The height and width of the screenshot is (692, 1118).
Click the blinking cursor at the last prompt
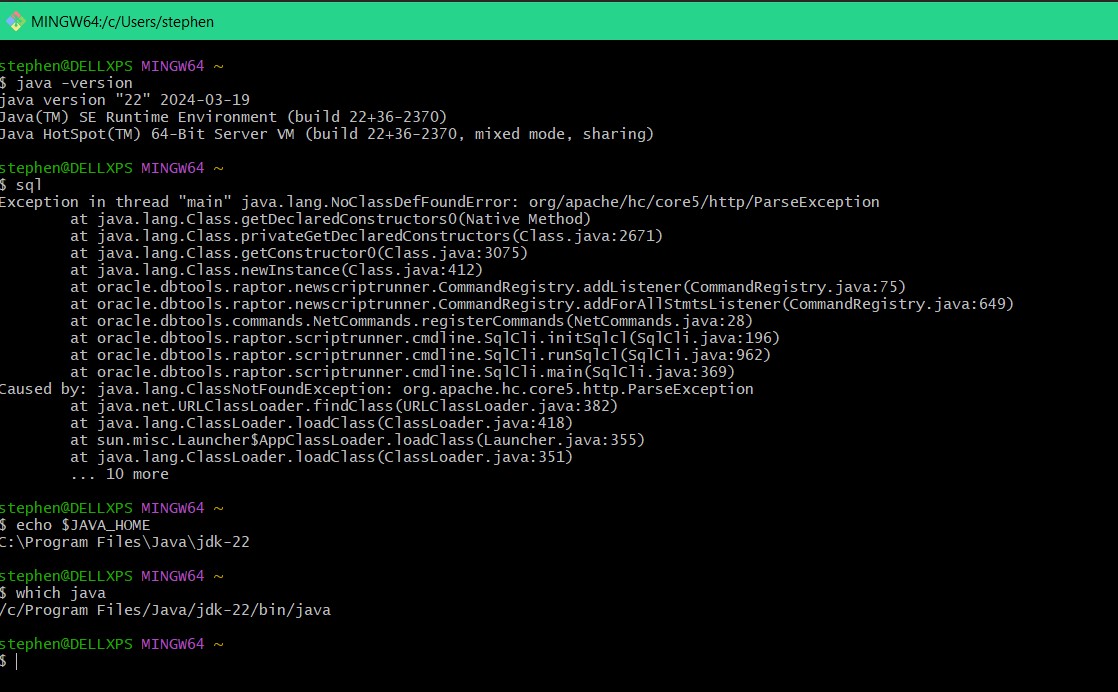[x=16, y=661]
